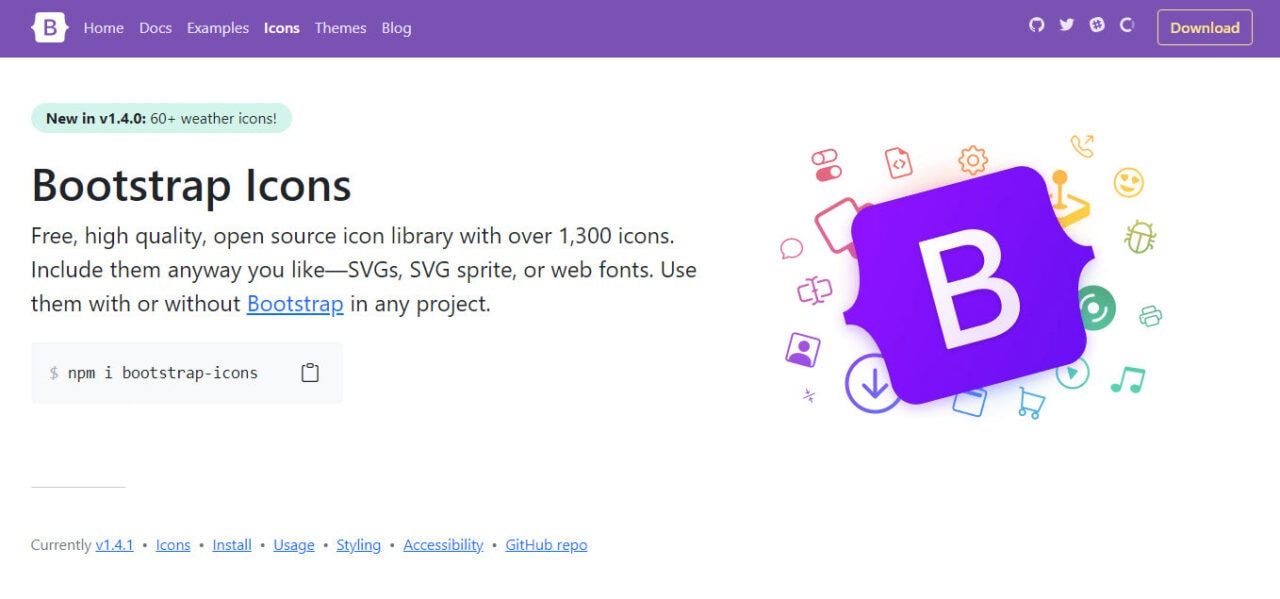Image resolution: width=1280 pixels, height=599 pixels.
Task: Go to the Examples page via the navbar
Action: 217,28
